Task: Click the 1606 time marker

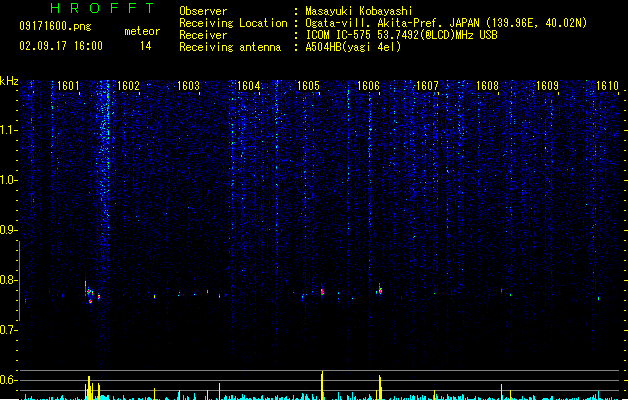Action: point(368,86)
